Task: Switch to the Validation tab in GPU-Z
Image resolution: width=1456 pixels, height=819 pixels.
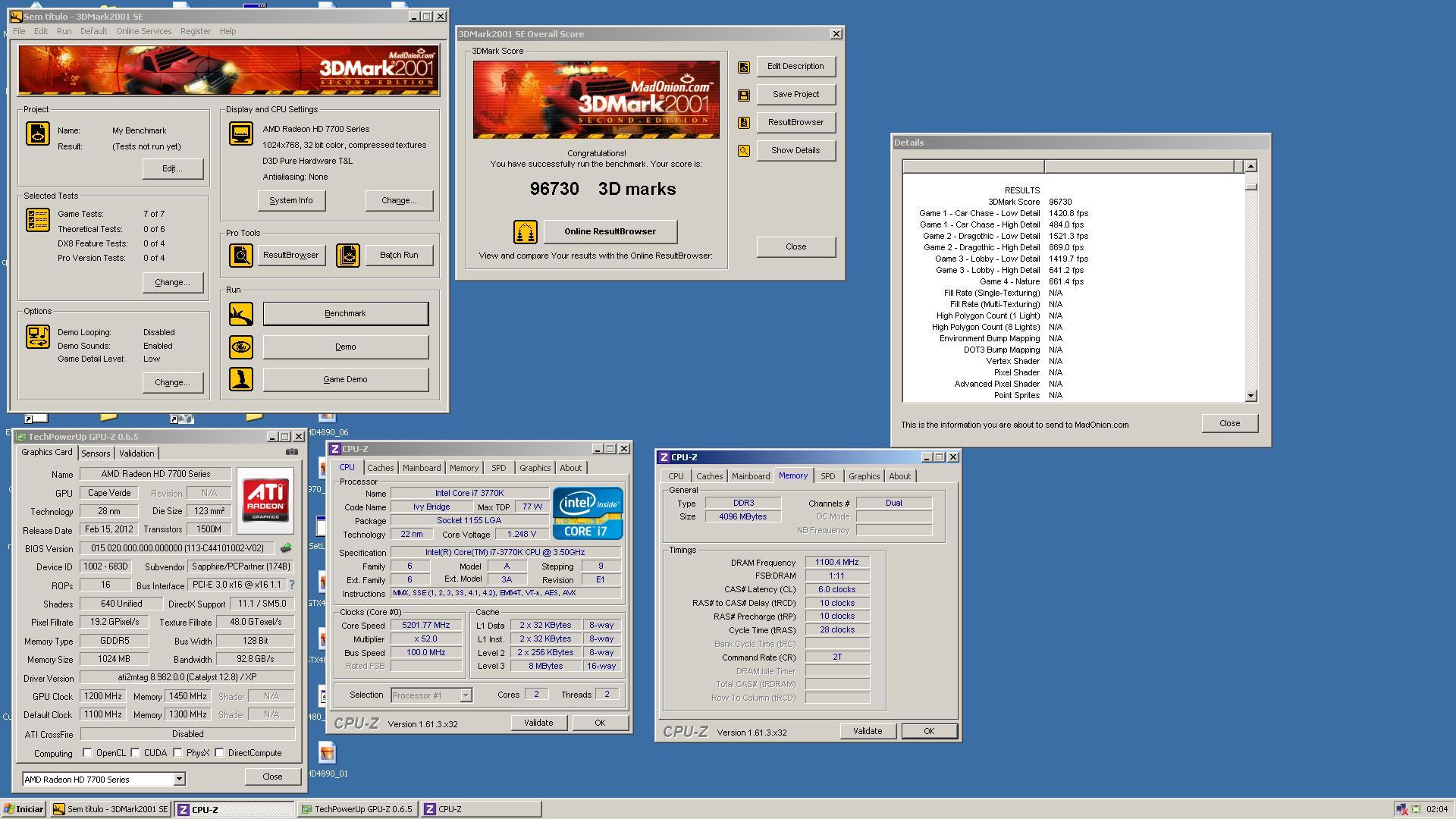Action: tap(136, 453)
